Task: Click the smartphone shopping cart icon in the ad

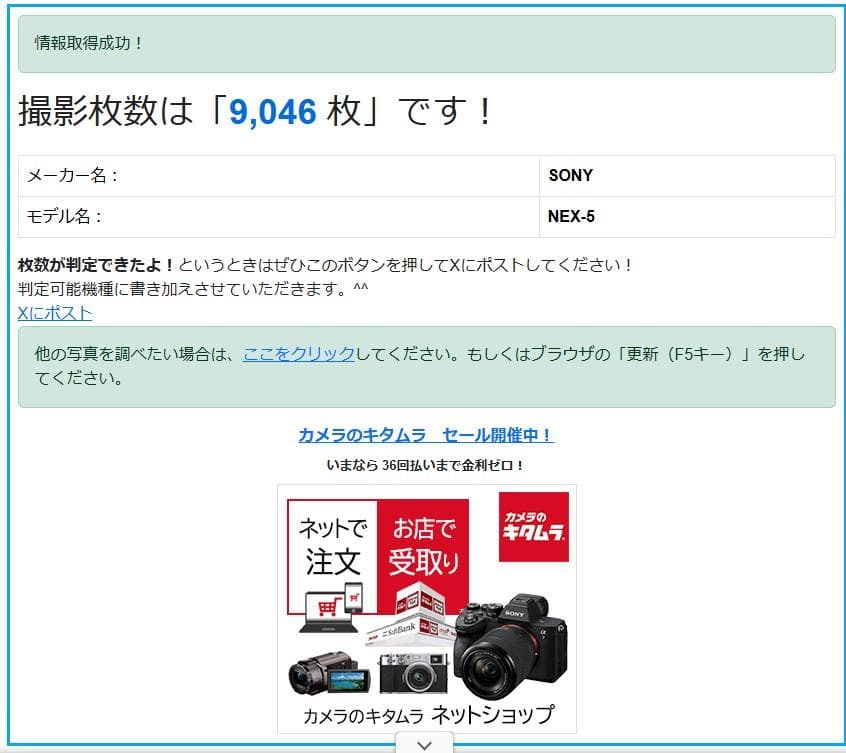Action: (352, 599)
